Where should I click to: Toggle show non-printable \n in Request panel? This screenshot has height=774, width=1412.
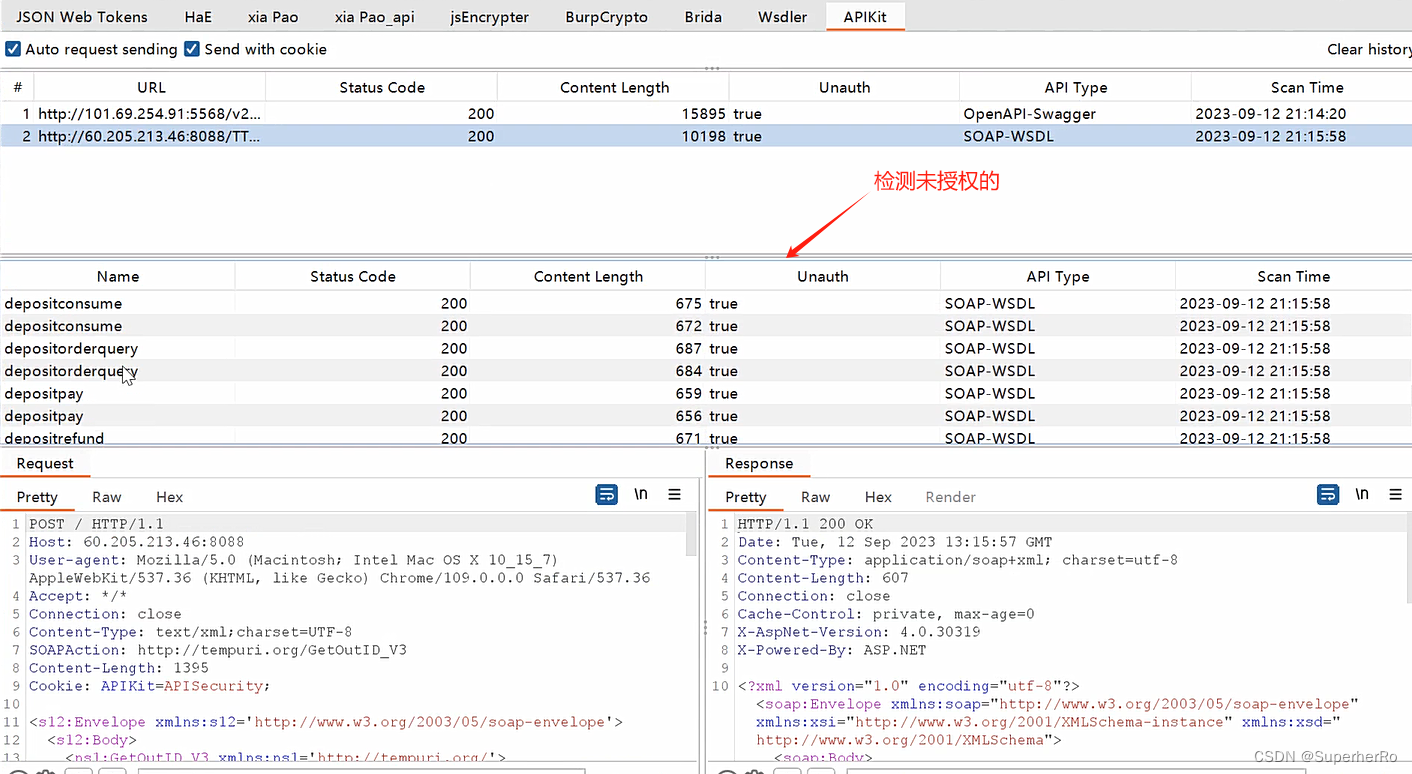pyautogui.click(x=641, y=495)
